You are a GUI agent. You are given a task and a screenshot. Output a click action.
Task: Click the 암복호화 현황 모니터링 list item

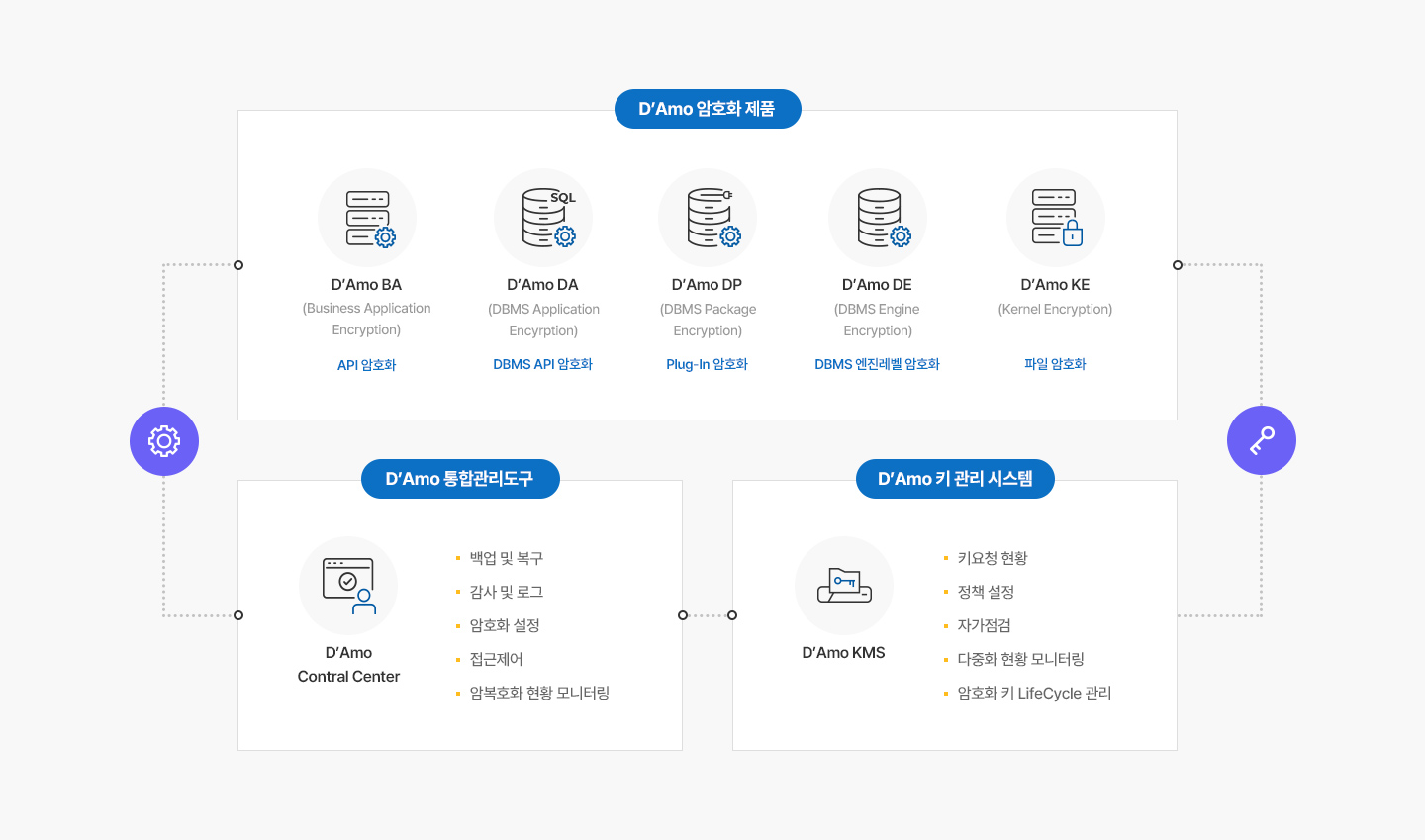pyautogui.click(x=539, y=693)
